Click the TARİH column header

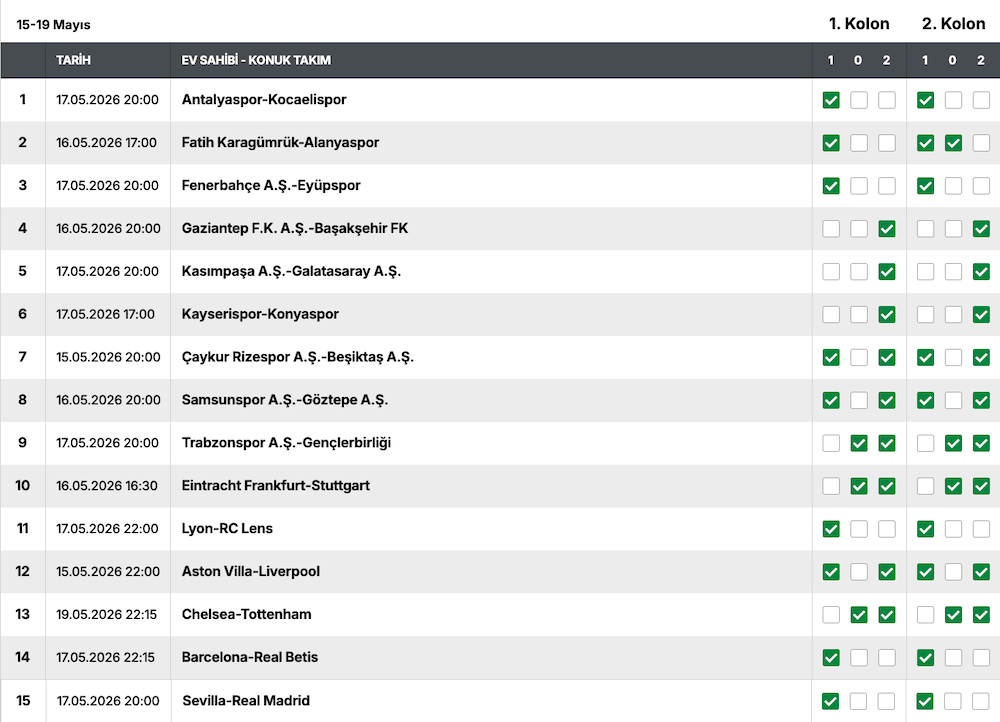click(x=73, y=60)
